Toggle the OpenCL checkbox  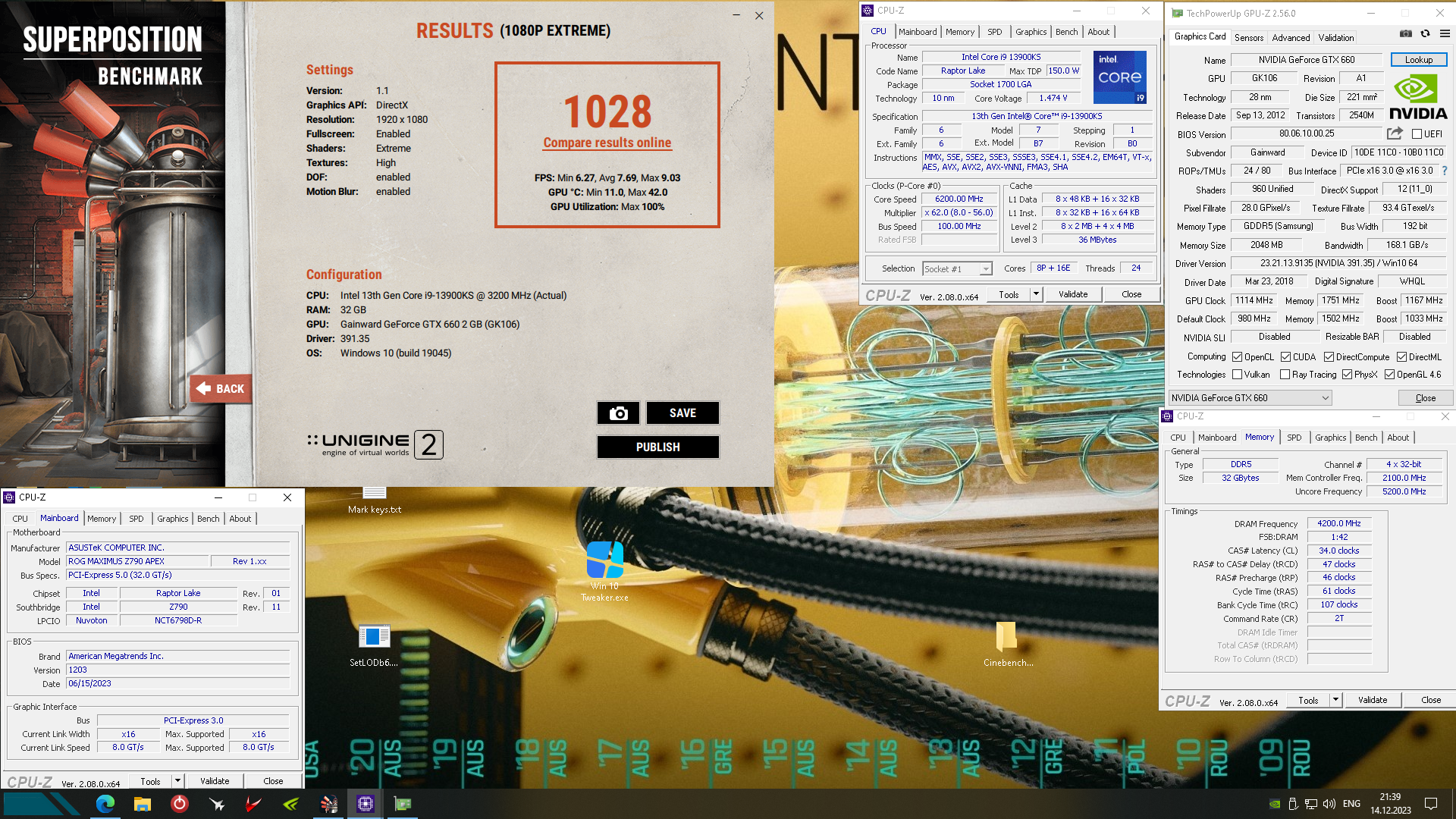point(1237,357)
